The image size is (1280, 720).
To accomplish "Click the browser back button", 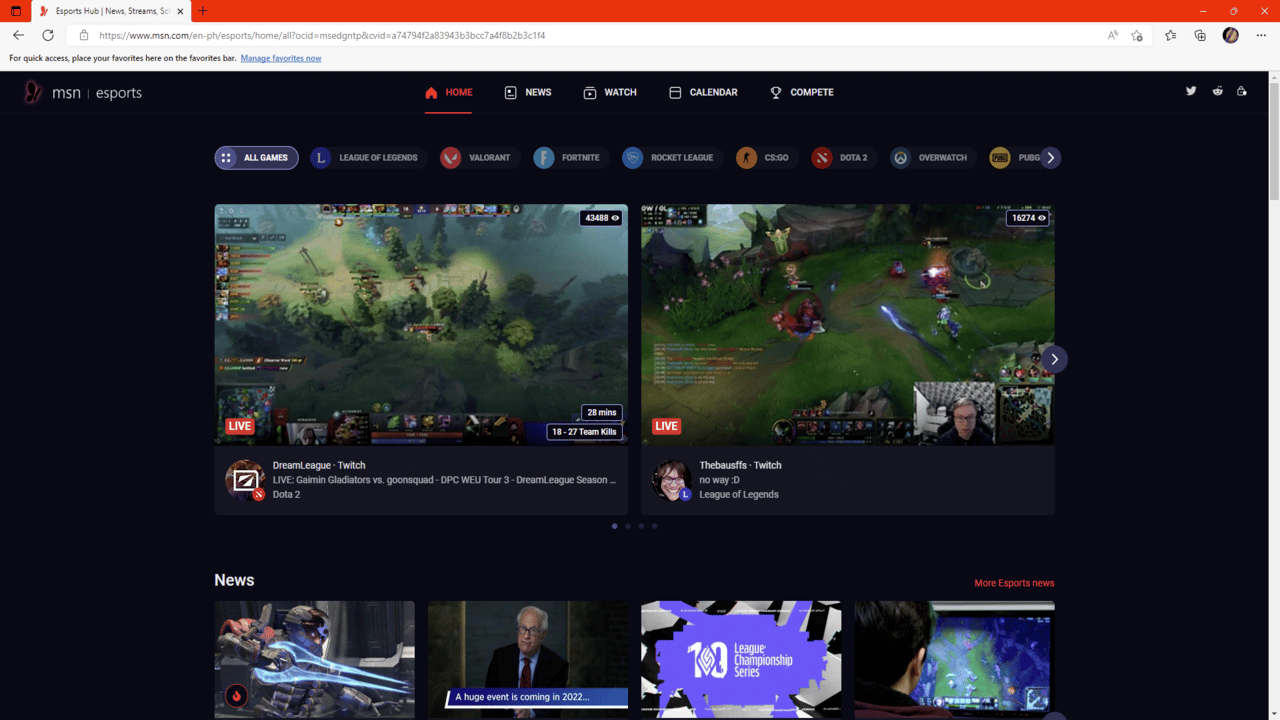I will 18,35.
